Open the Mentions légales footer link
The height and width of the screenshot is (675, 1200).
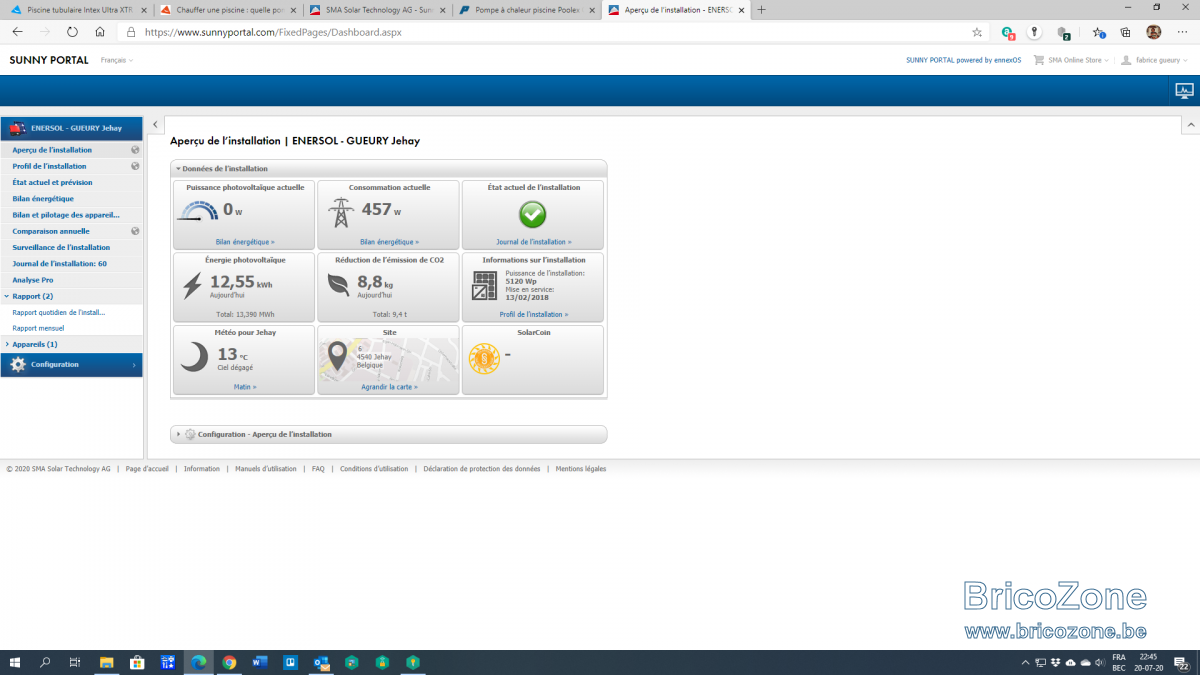581,469
